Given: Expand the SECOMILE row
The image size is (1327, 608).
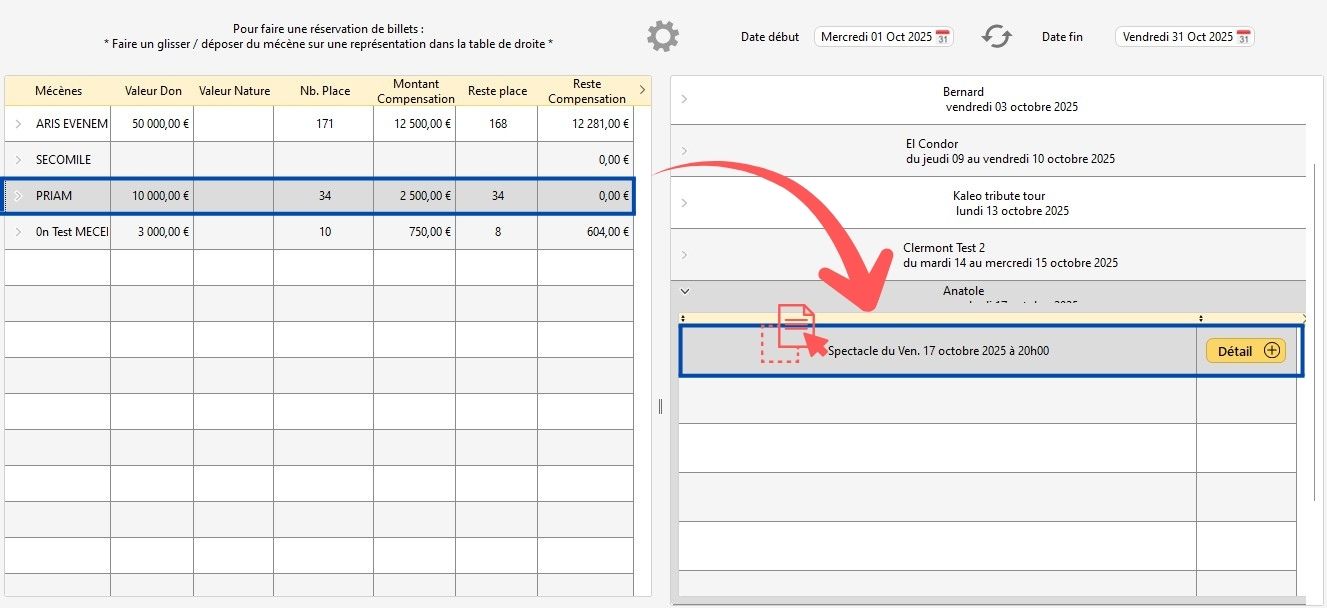Looking at the screenshot, I should point(18,160).
